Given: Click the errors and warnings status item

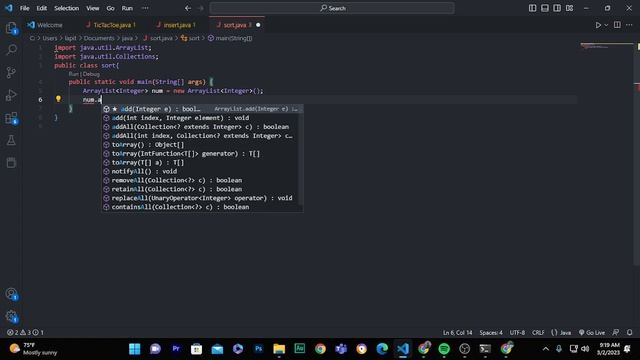Looking at the screenshot, I should [25, 333].
